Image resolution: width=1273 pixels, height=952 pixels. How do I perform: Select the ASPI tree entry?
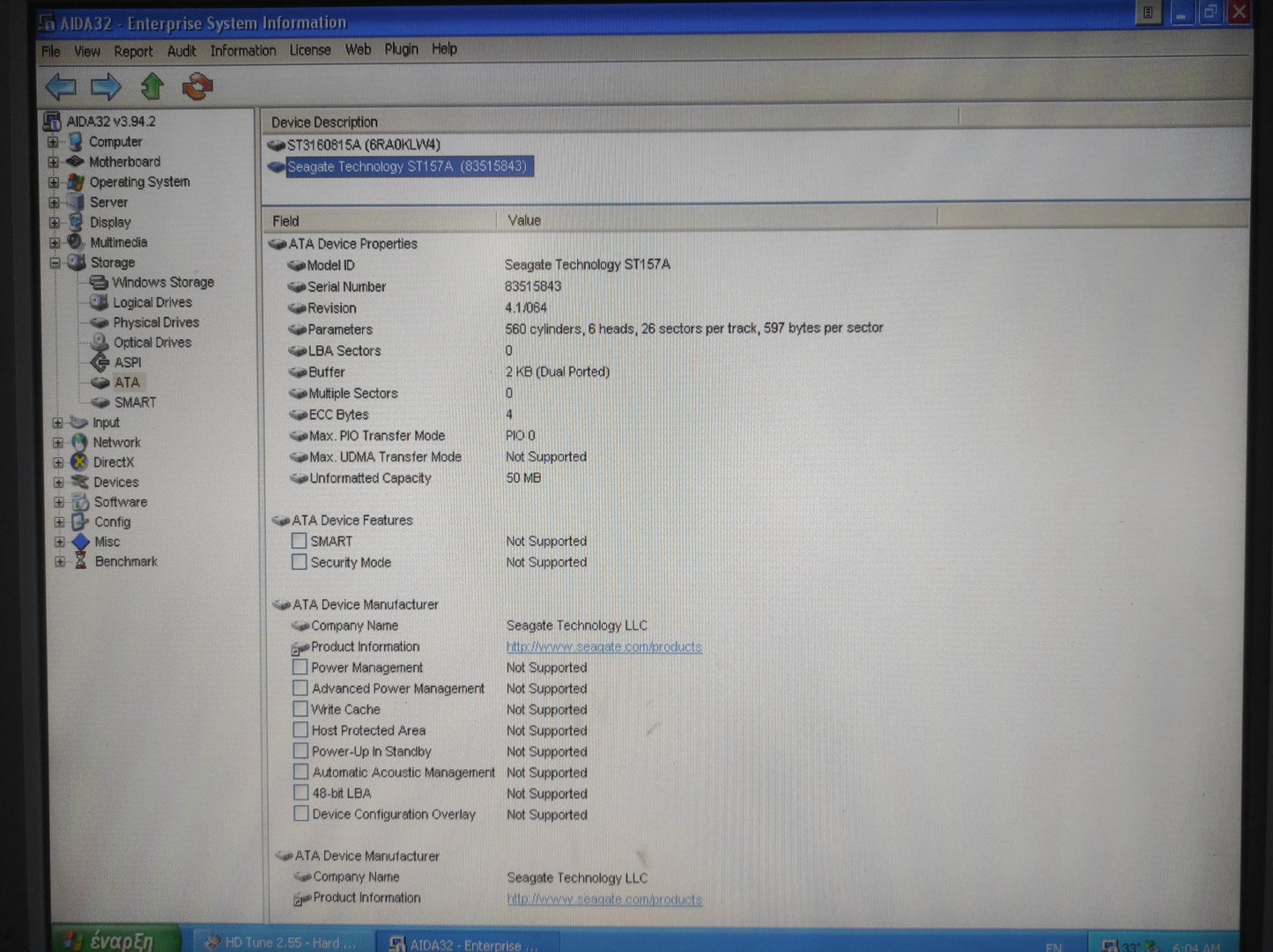[127, 362]
